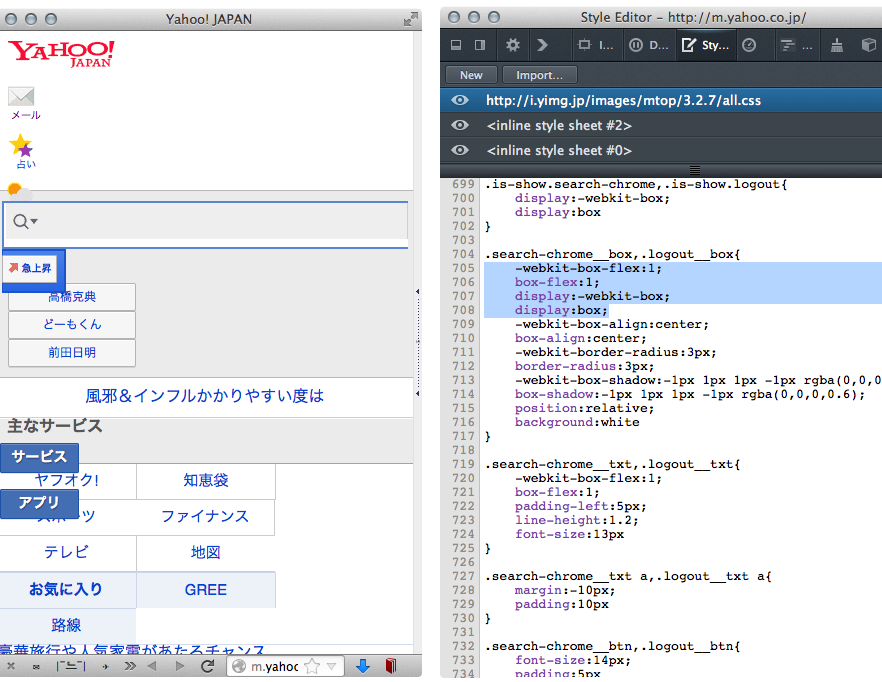Screen dimensions: 882x682
Task: Grab the splitter grip below style sheet list
Action: click(x=695, y=170)
